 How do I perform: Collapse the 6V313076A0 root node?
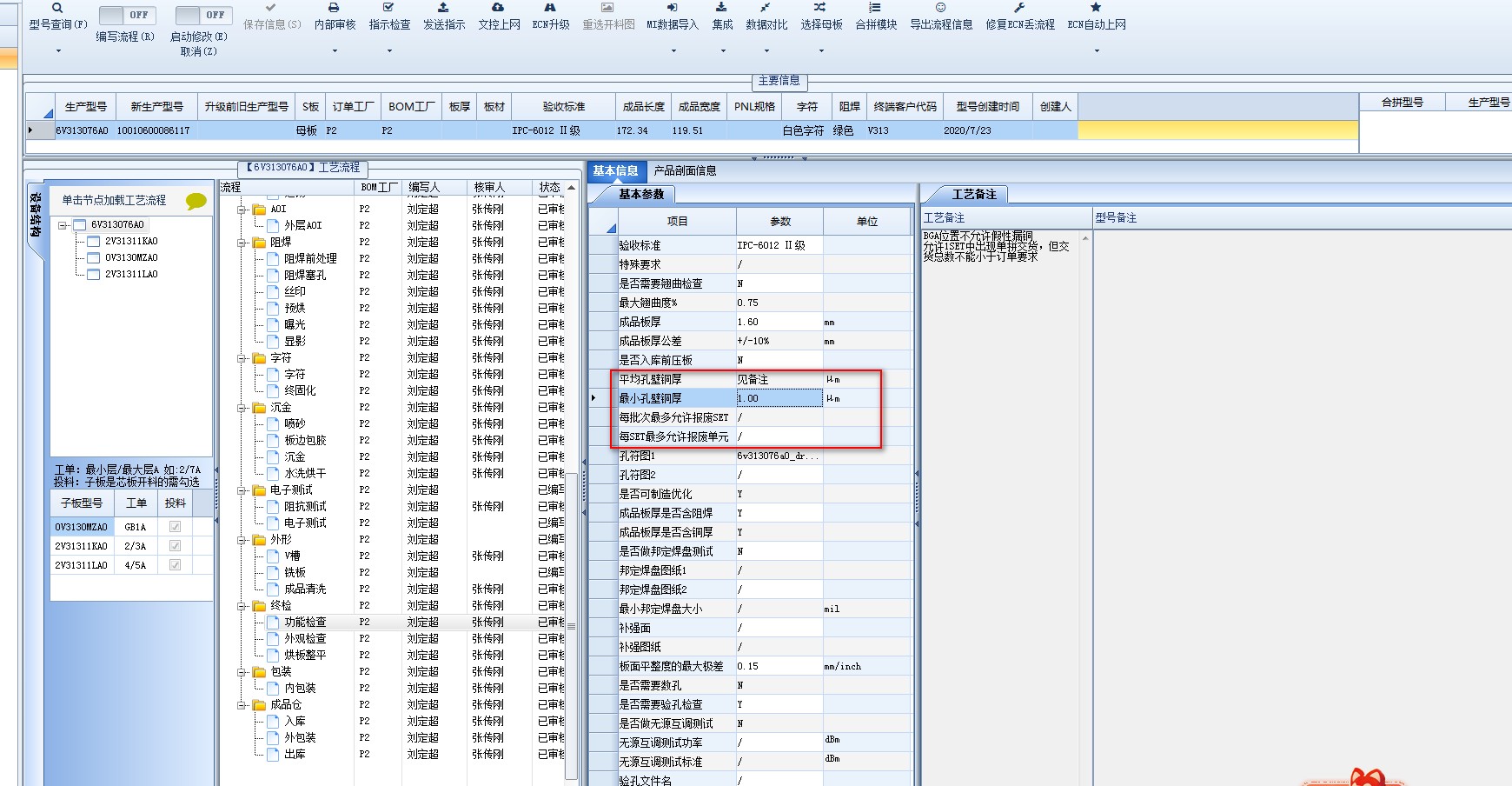tap(63, 225)
